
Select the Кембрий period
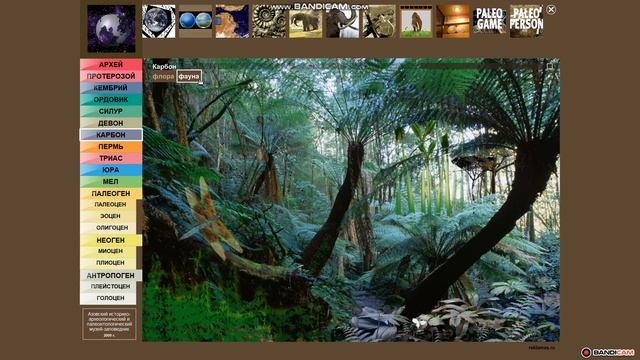[111, 88]
